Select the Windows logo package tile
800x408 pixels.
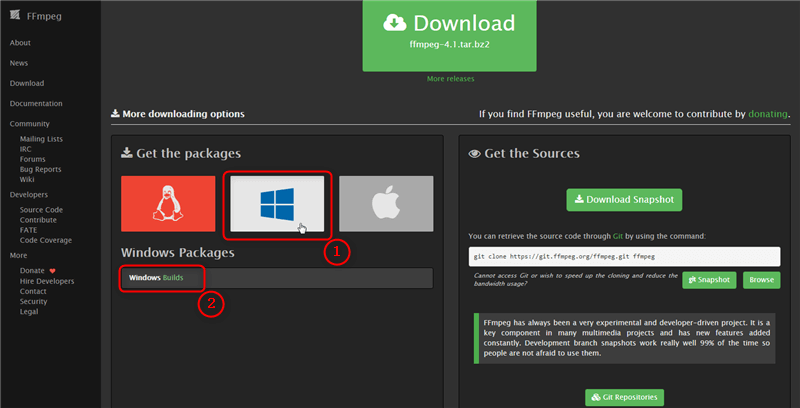276,204
